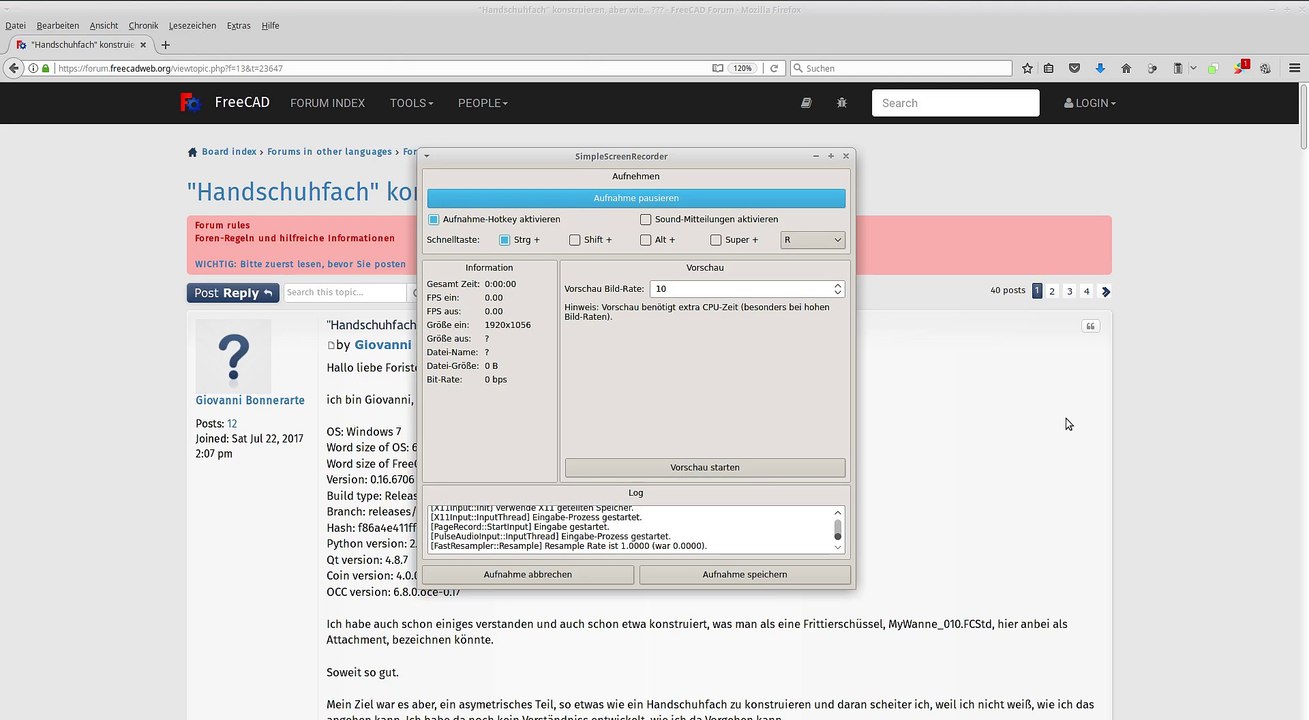This screenshot has height=720, width=1309.
Task: Click Vorschau Bild-Rate spinner arrows
Action: pyautogui.click(x=838, y=289)
